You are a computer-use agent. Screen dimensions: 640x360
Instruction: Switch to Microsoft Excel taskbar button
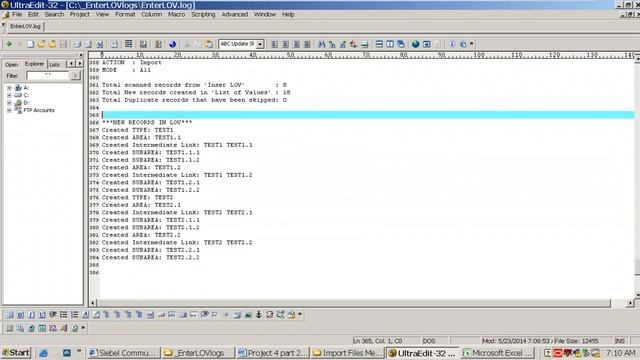click(x=498, y=353)
